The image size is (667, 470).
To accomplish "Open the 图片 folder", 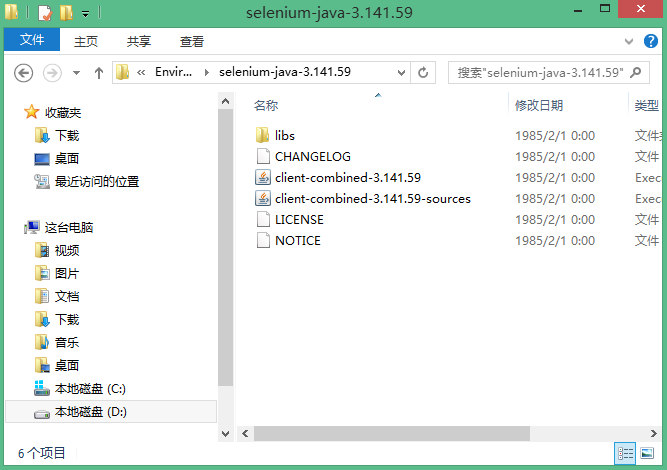I will [x=67, y=273].
